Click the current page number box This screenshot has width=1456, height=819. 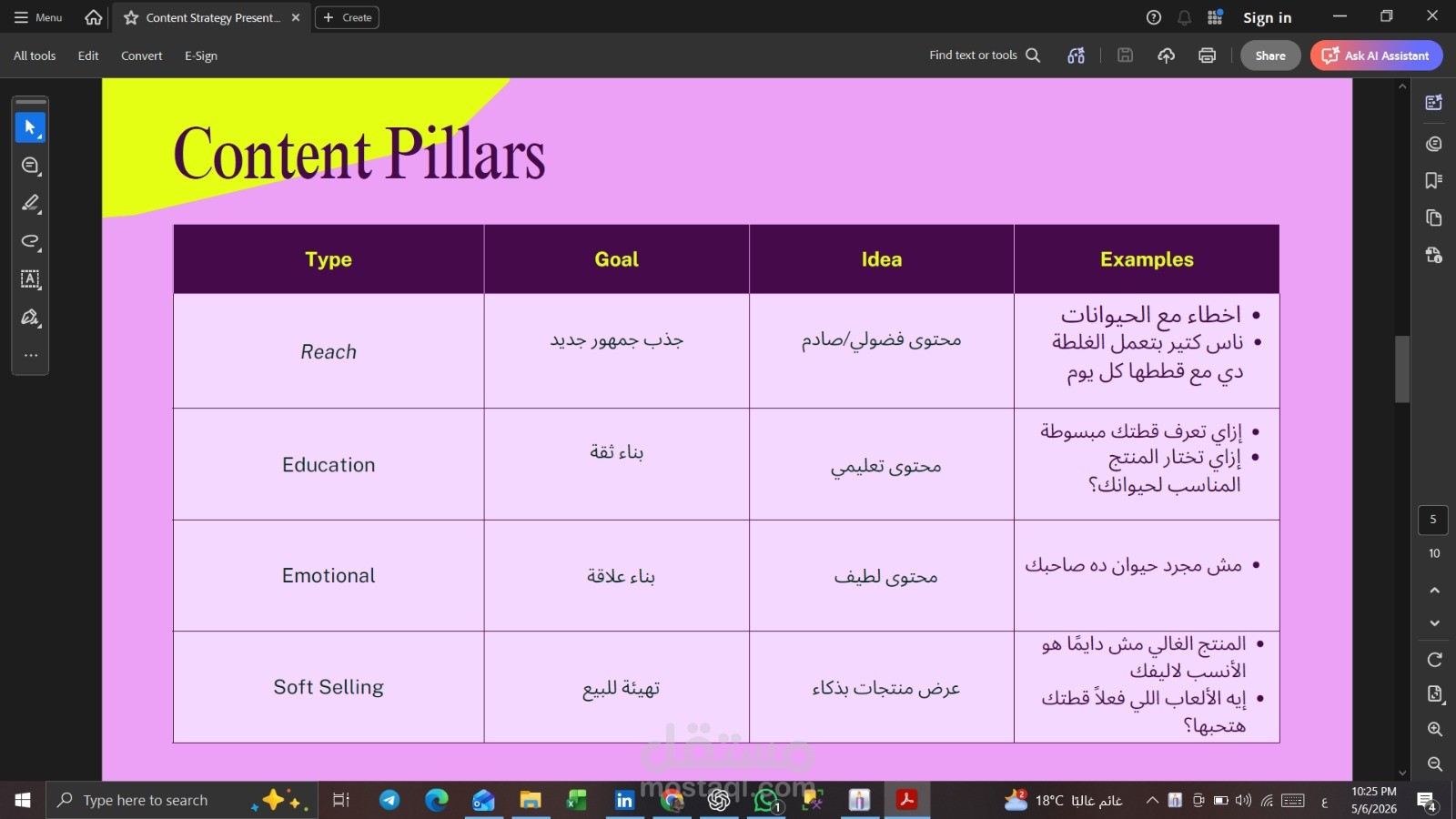(1433, 520)
